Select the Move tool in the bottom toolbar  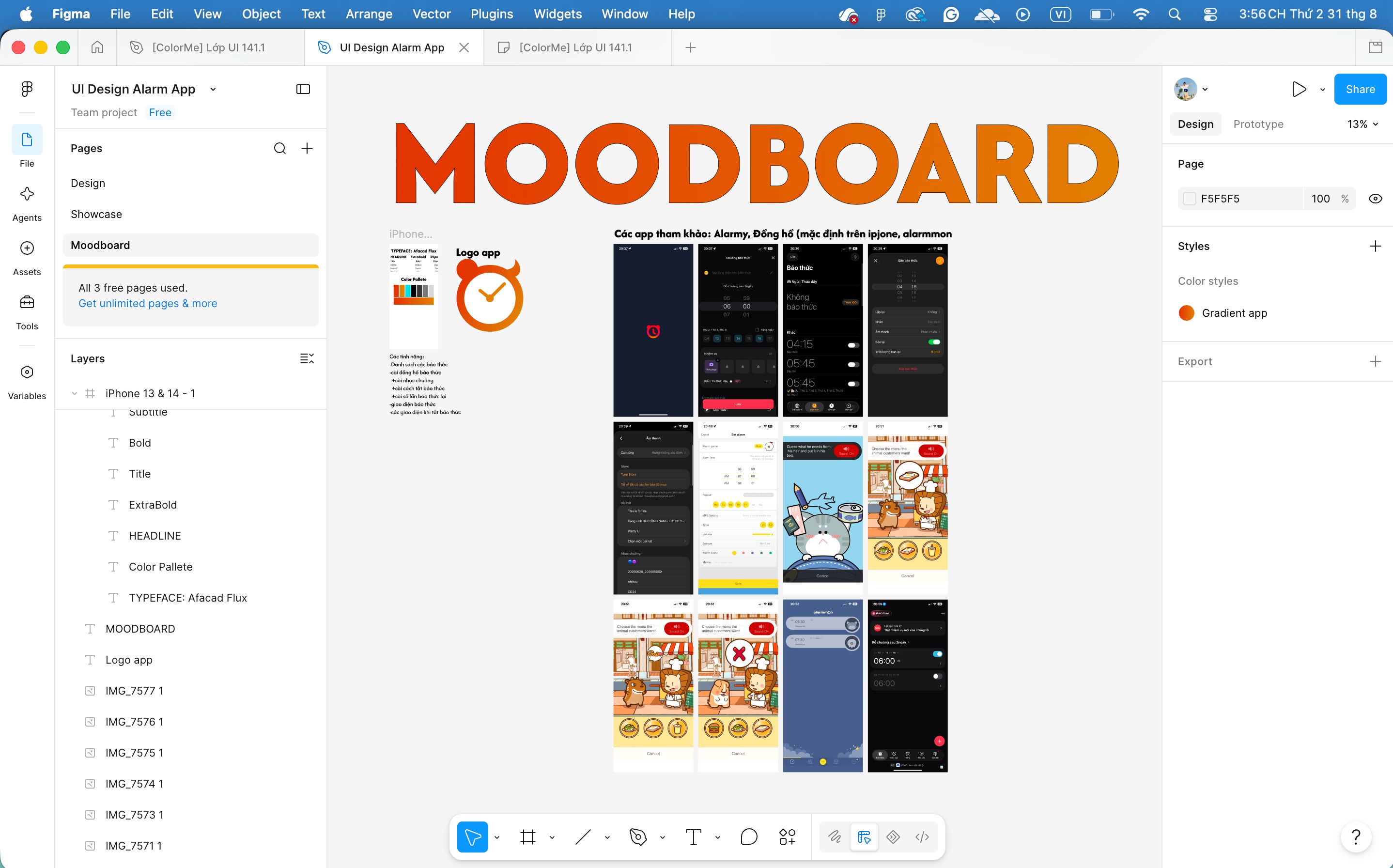point(472,837)
